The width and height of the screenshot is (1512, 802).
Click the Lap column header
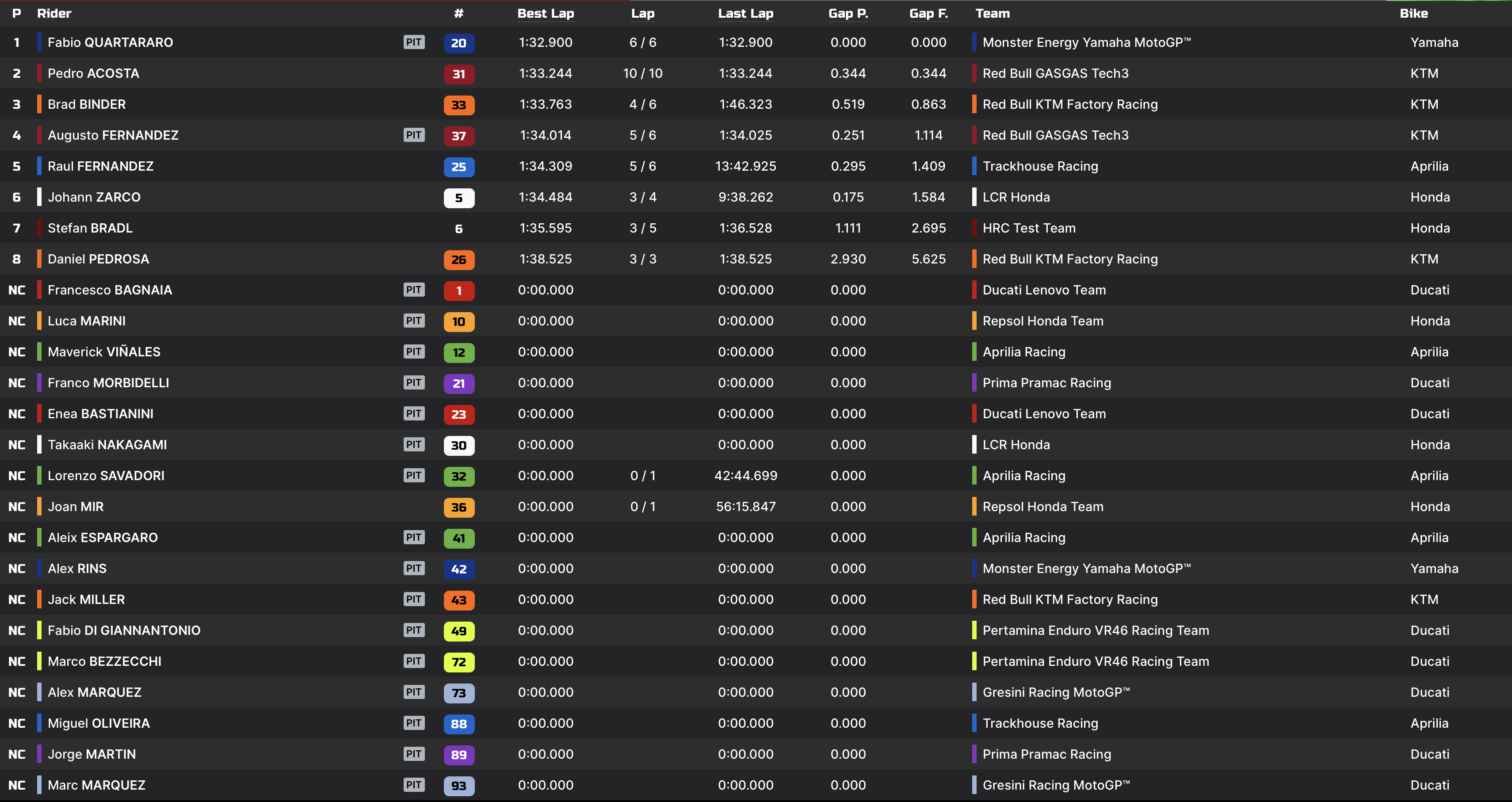tap(643, 14)
